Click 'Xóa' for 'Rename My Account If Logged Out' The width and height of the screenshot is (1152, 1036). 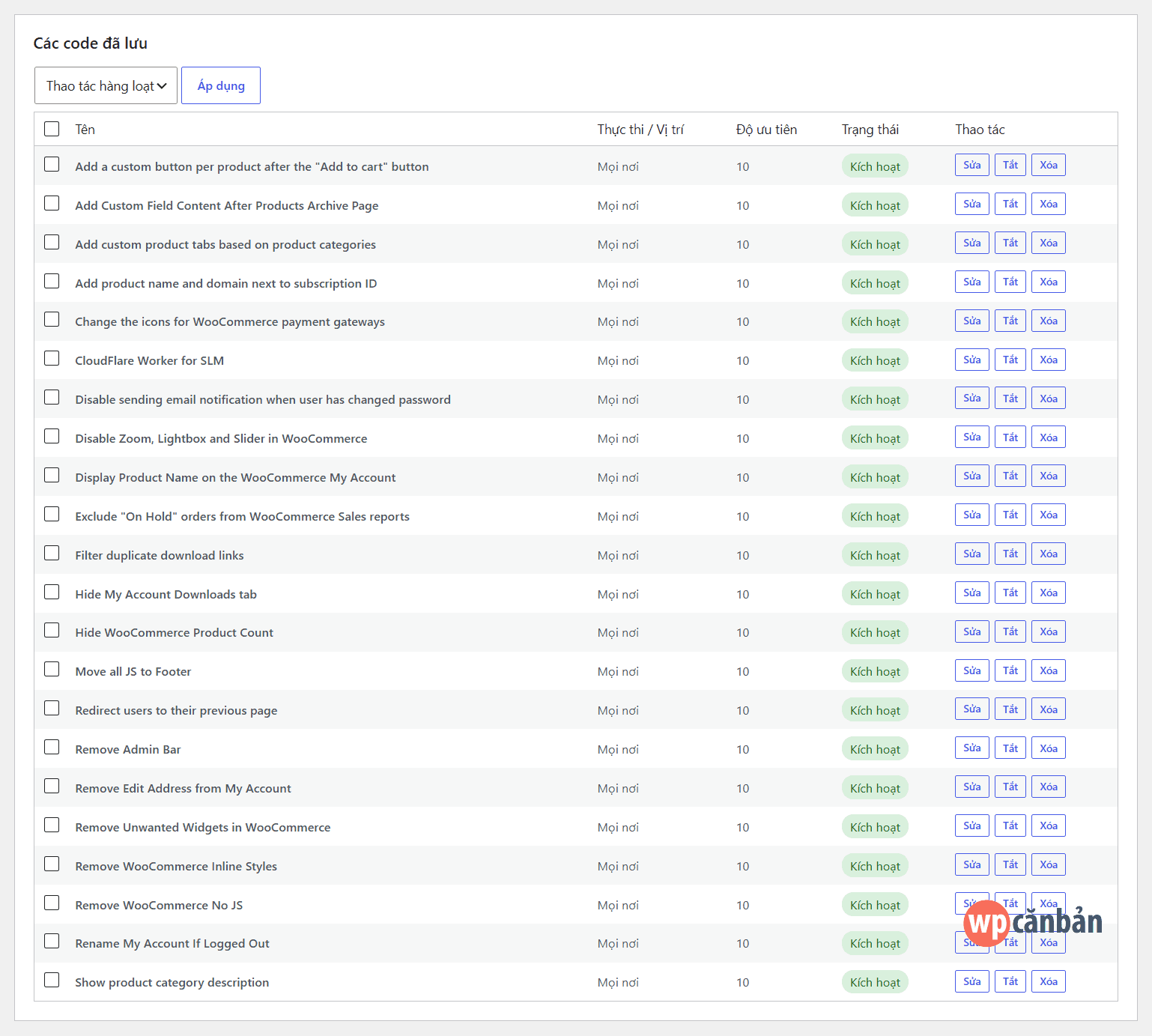[x=1049, y=942]
